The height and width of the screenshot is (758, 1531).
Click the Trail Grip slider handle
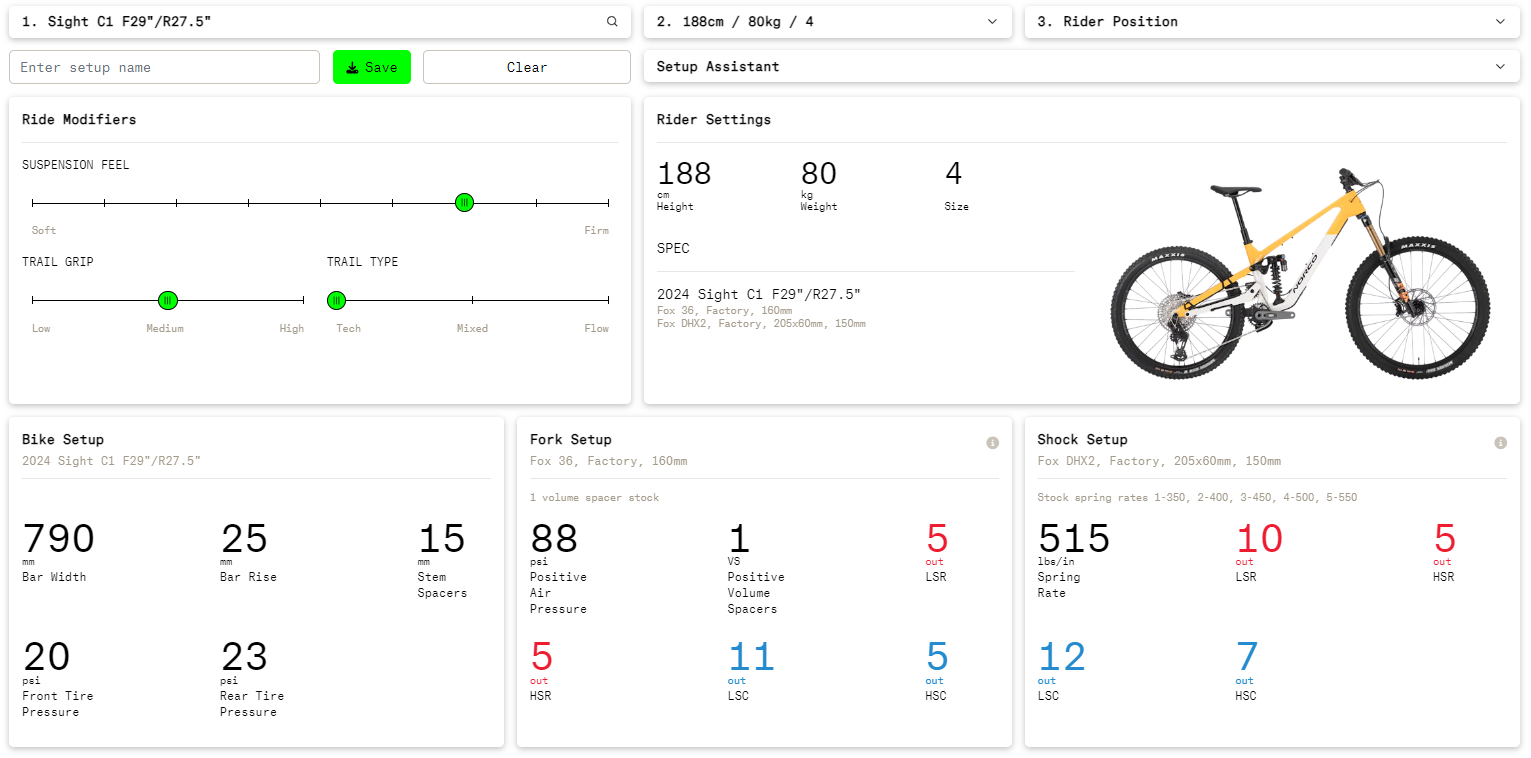pos(168,300)
